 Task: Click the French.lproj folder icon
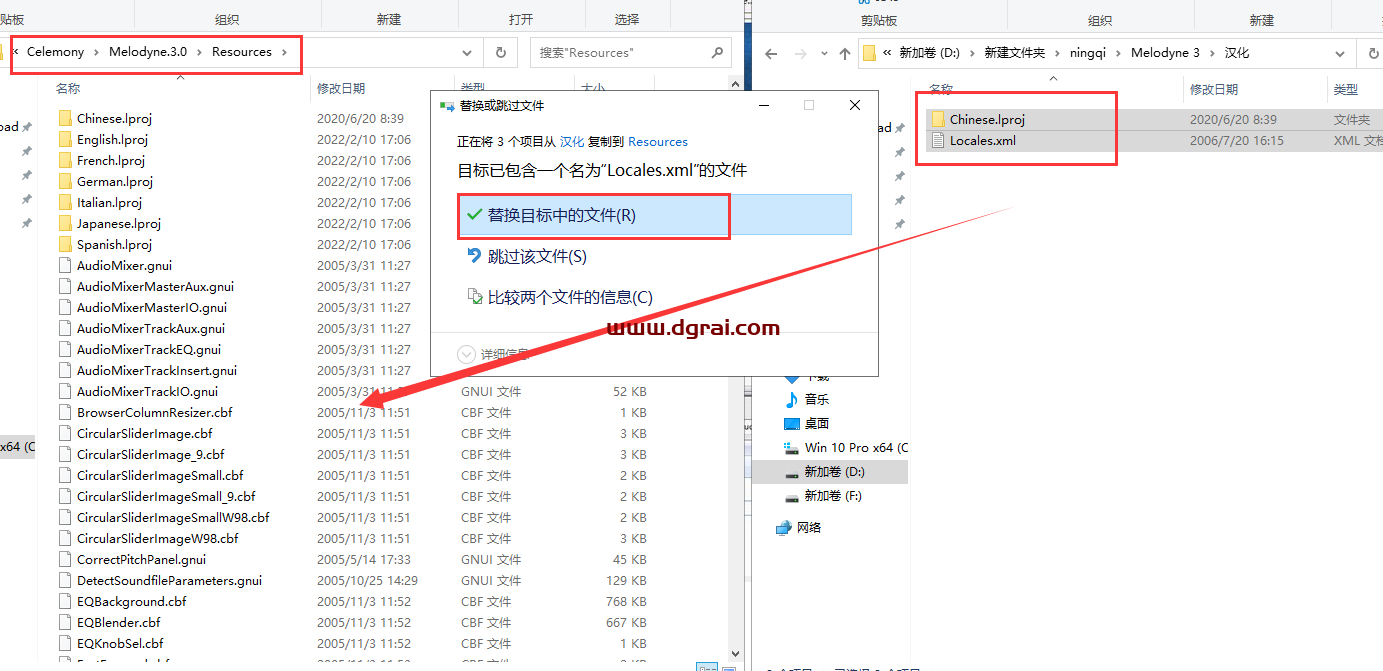(65, 160)
